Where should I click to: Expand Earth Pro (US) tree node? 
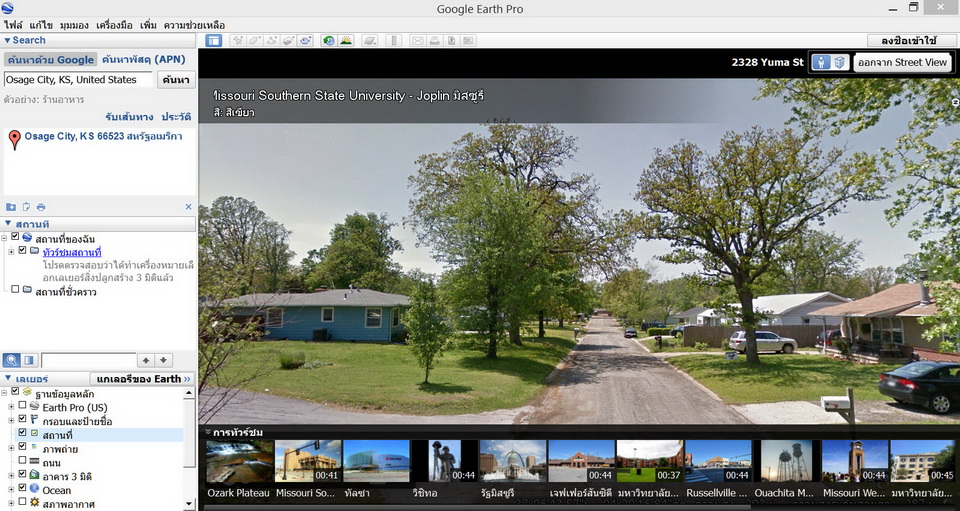[11, 406]
